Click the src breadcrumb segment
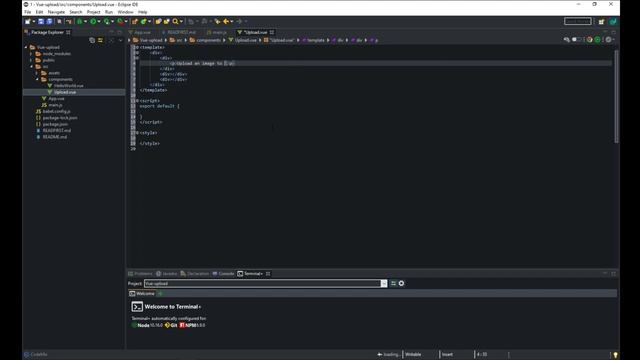This screenshot has height=360, width=640. [176, 40]
